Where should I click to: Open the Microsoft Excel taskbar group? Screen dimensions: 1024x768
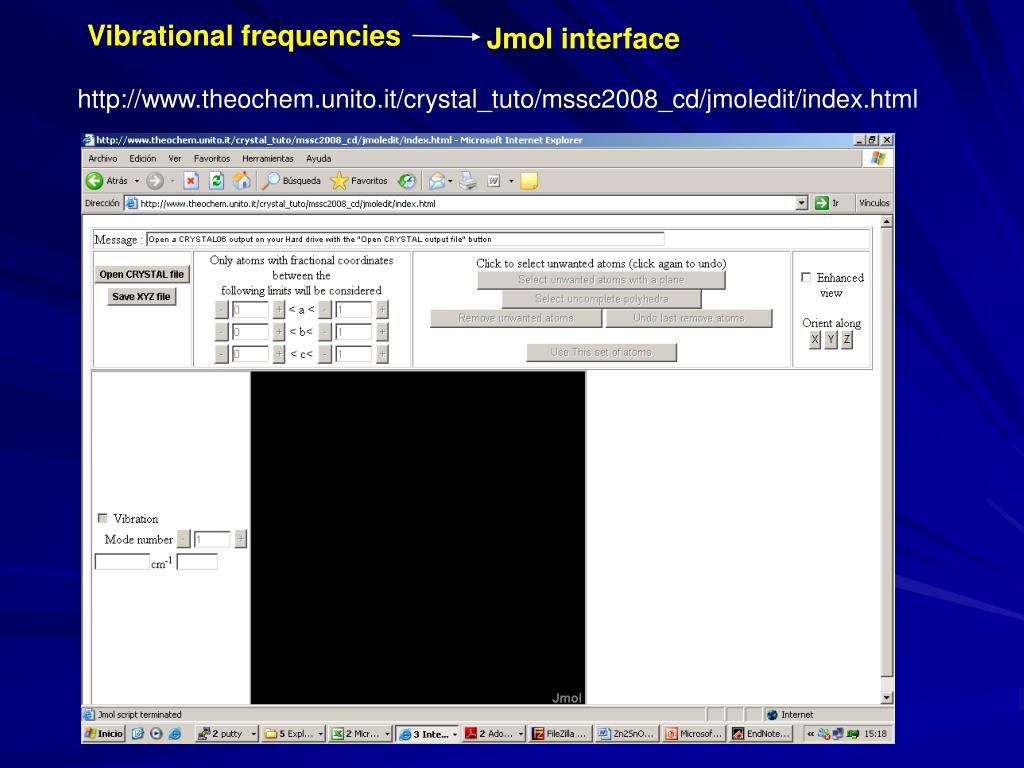click(360, 734)
